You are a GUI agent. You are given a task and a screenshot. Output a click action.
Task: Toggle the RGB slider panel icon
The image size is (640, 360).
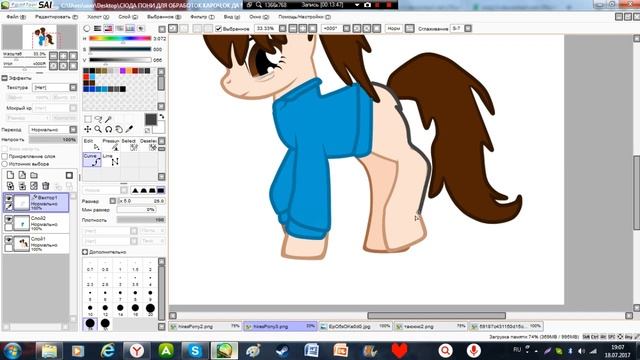tap(98, 29)
